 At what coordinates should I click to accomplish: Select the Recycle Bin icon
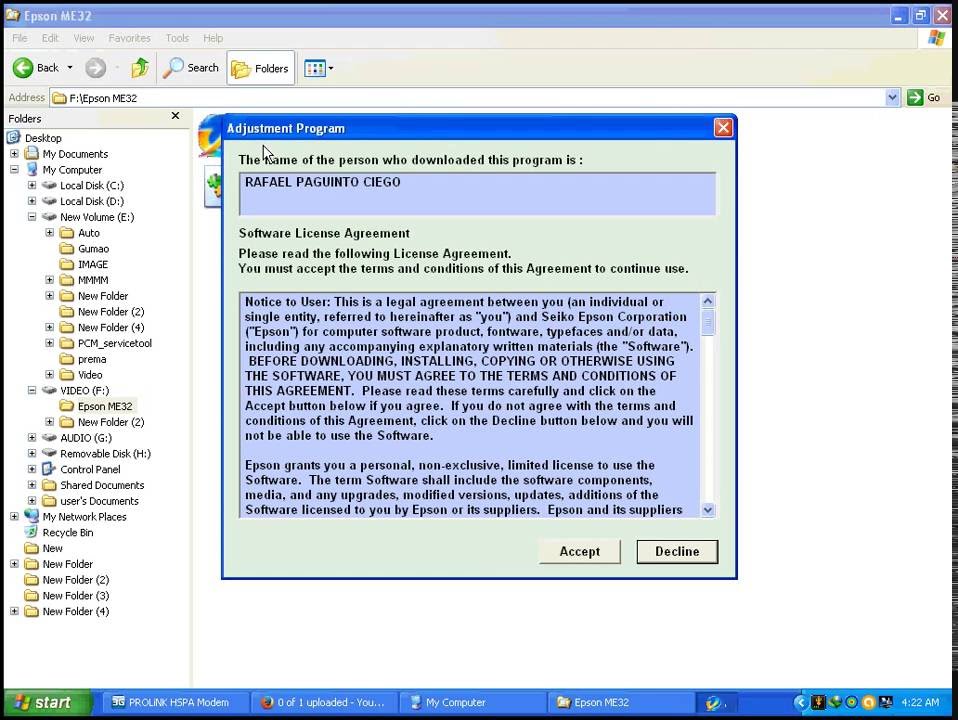point(31,532)
